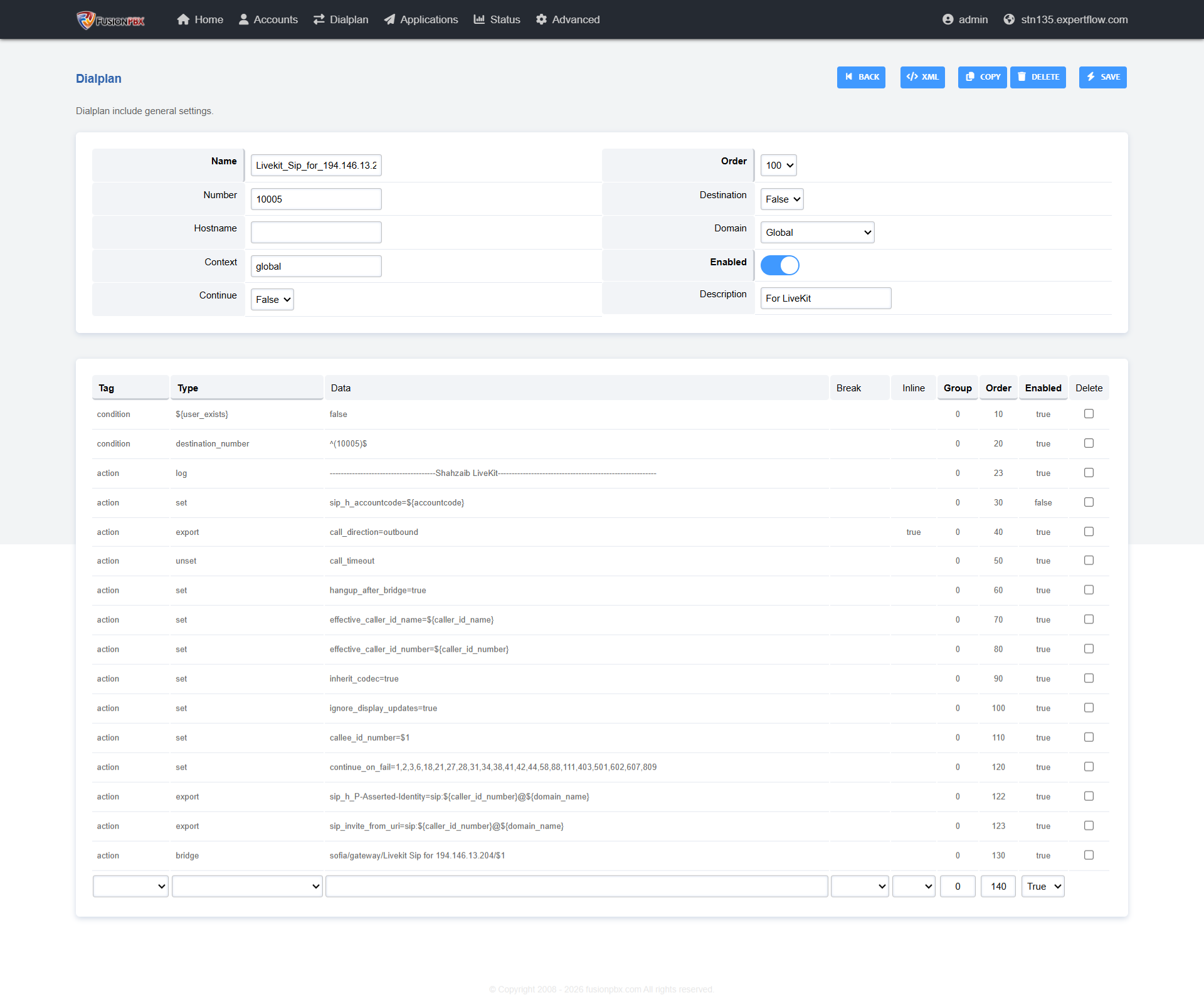Open the Continue dropdown

click(x=272, y=300)
